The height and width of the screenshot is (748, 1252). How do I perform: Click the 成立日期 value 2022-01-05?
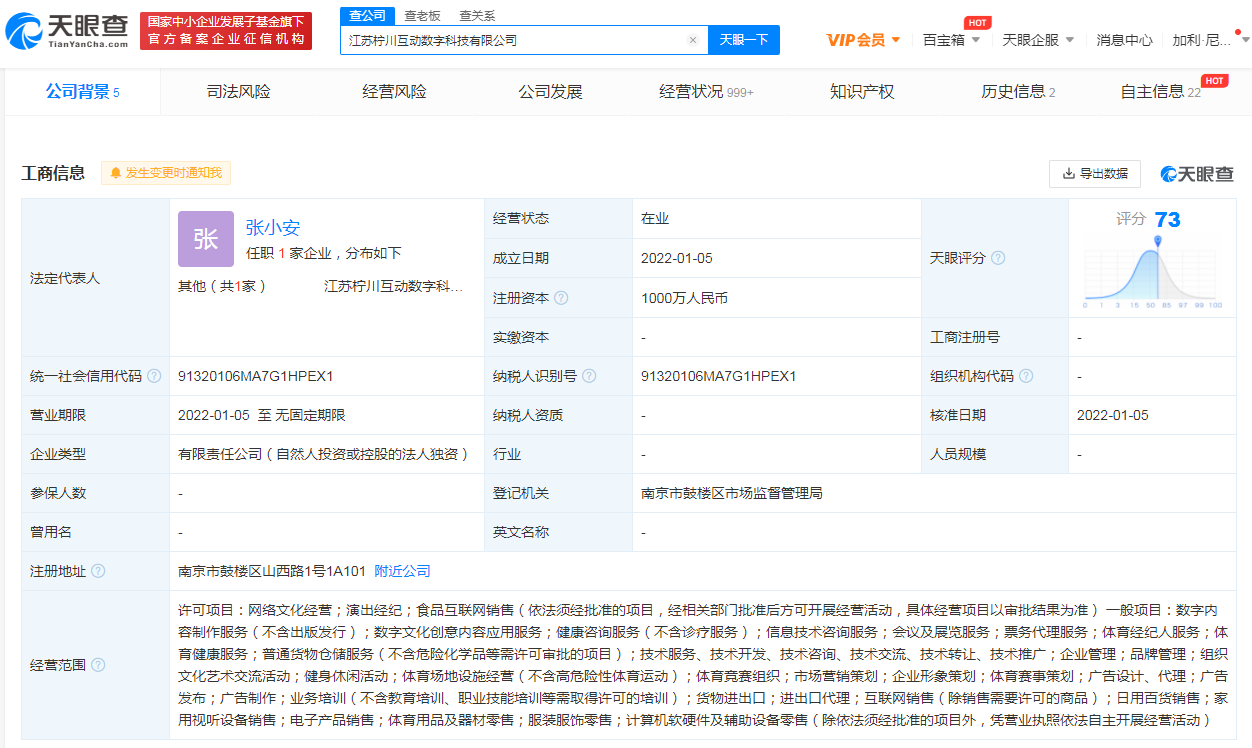tap(677, 258)
